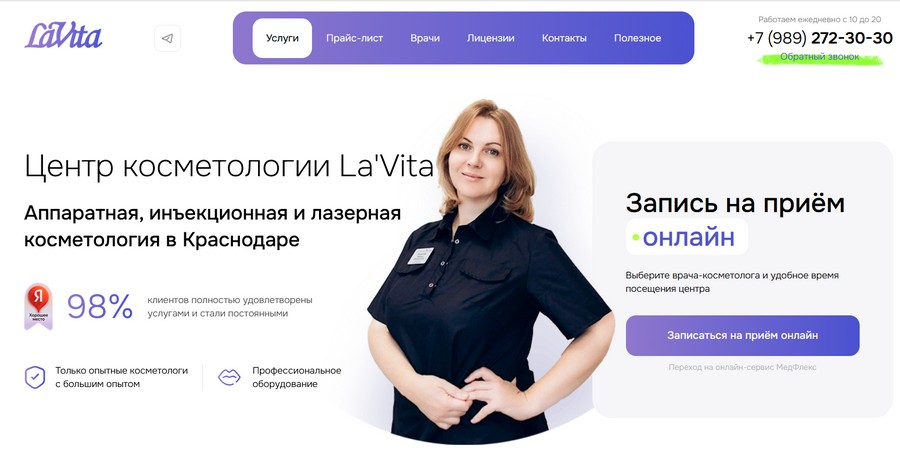Click the "Запись на приём" card title

click(x=735, y=203)
